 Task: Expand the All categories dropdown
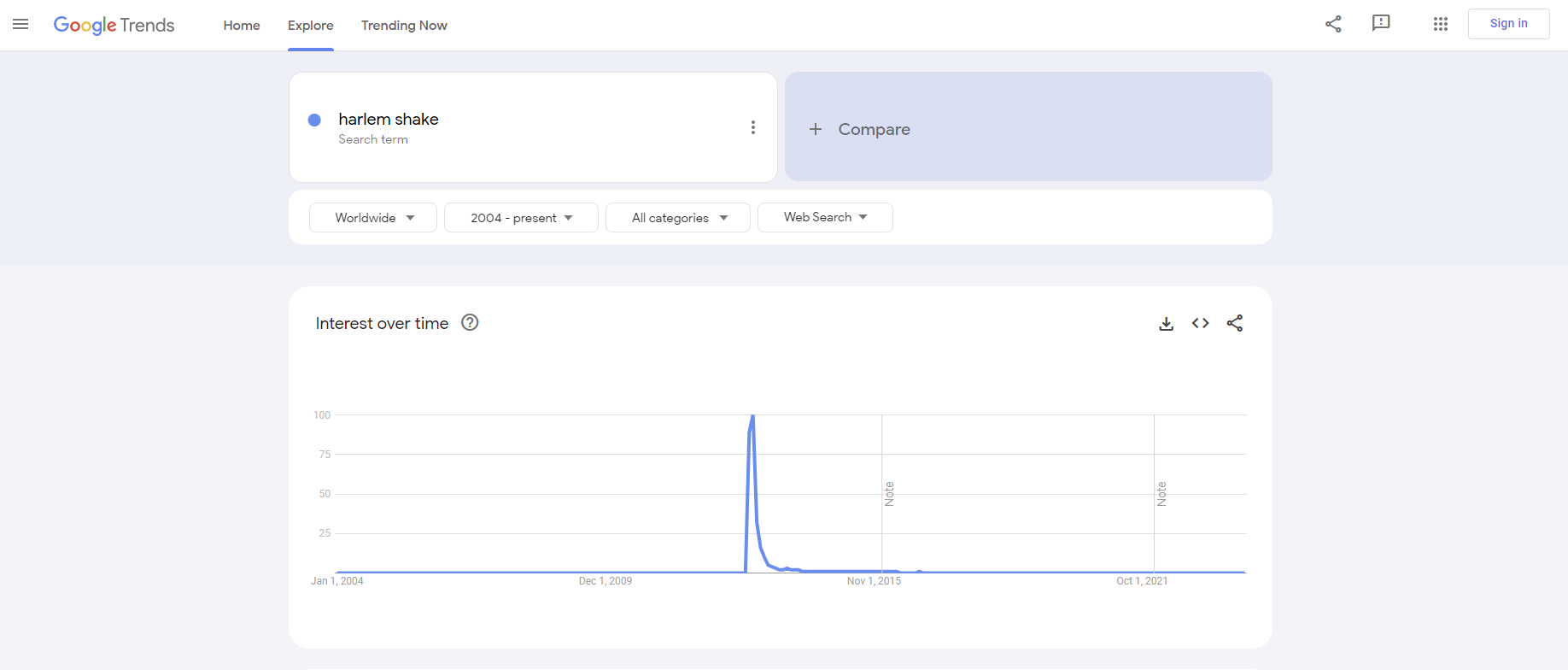pyautogui.click(x=678, y=218)
